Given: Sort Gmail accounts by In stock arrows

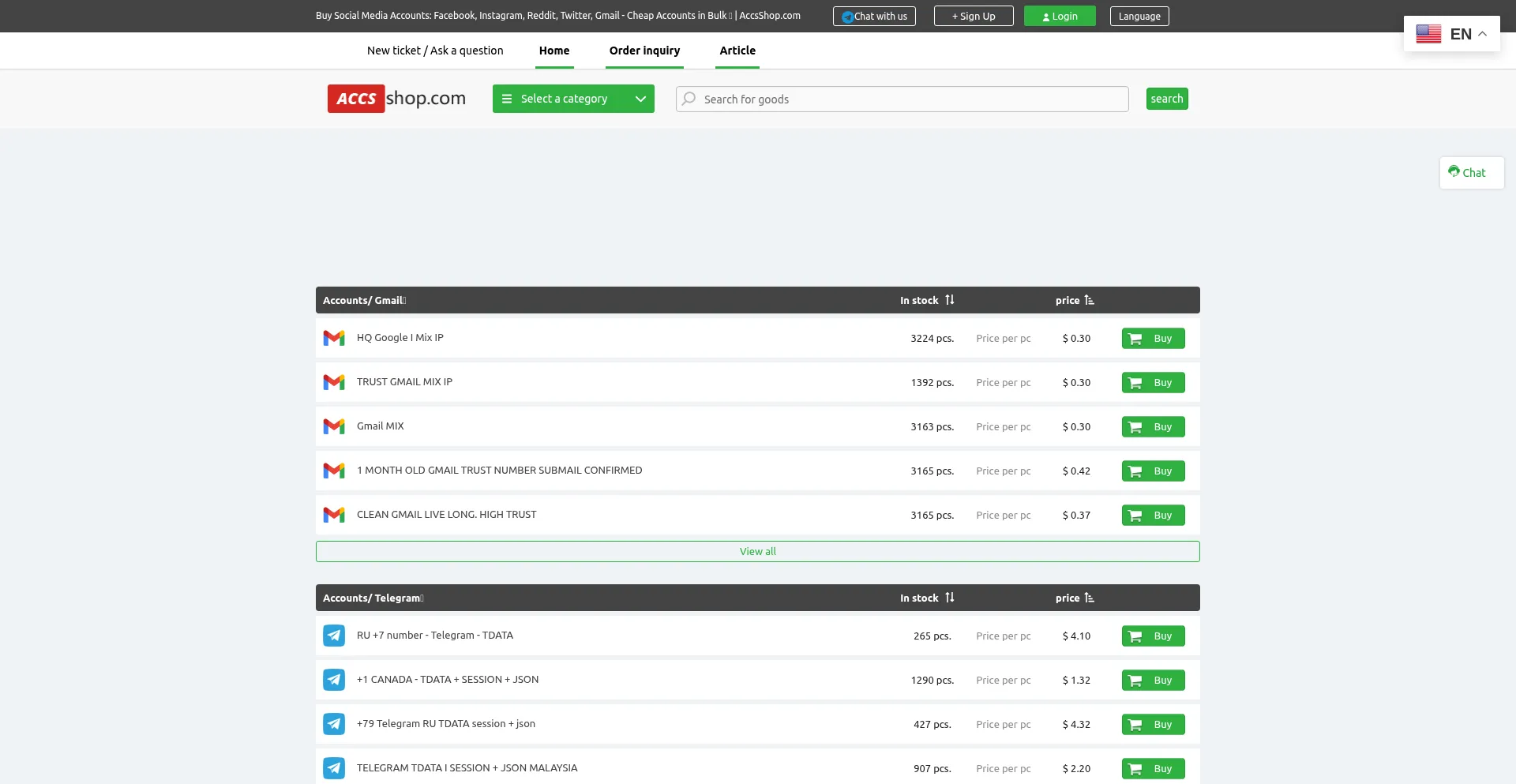Looking at the screenshot, I should (x=950, y=300).
